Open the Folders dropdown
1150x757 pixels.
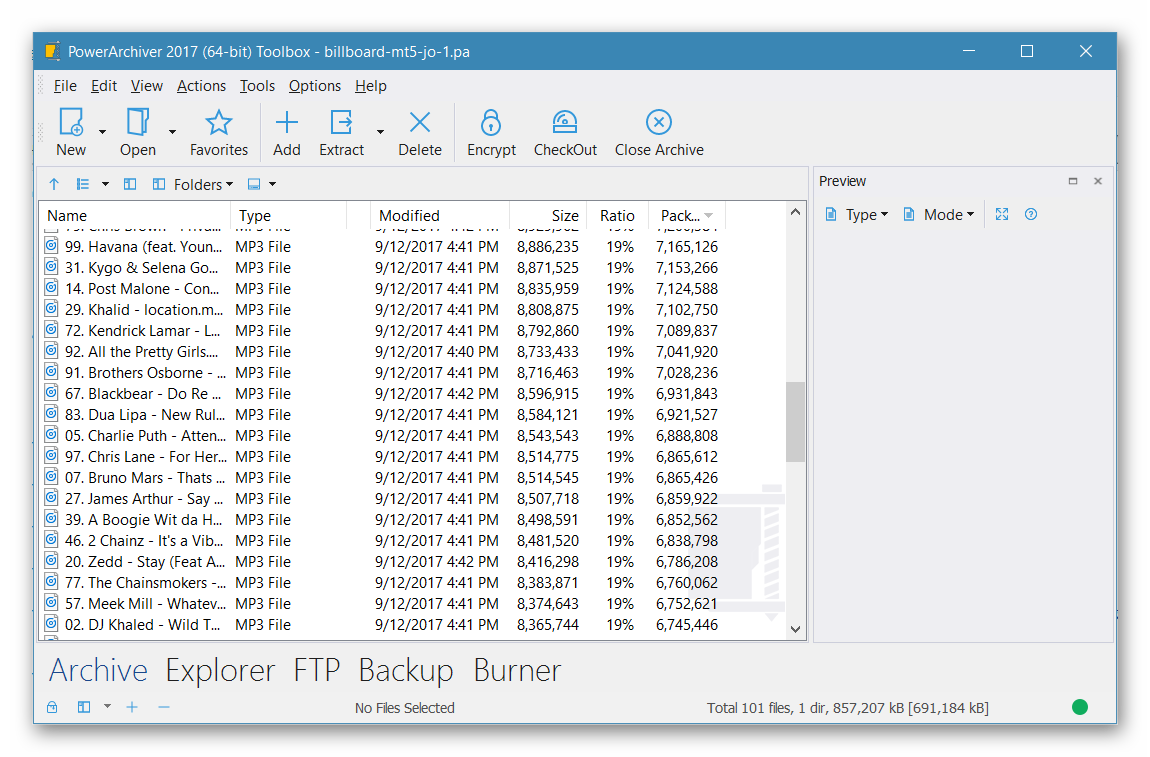(192, 184)
